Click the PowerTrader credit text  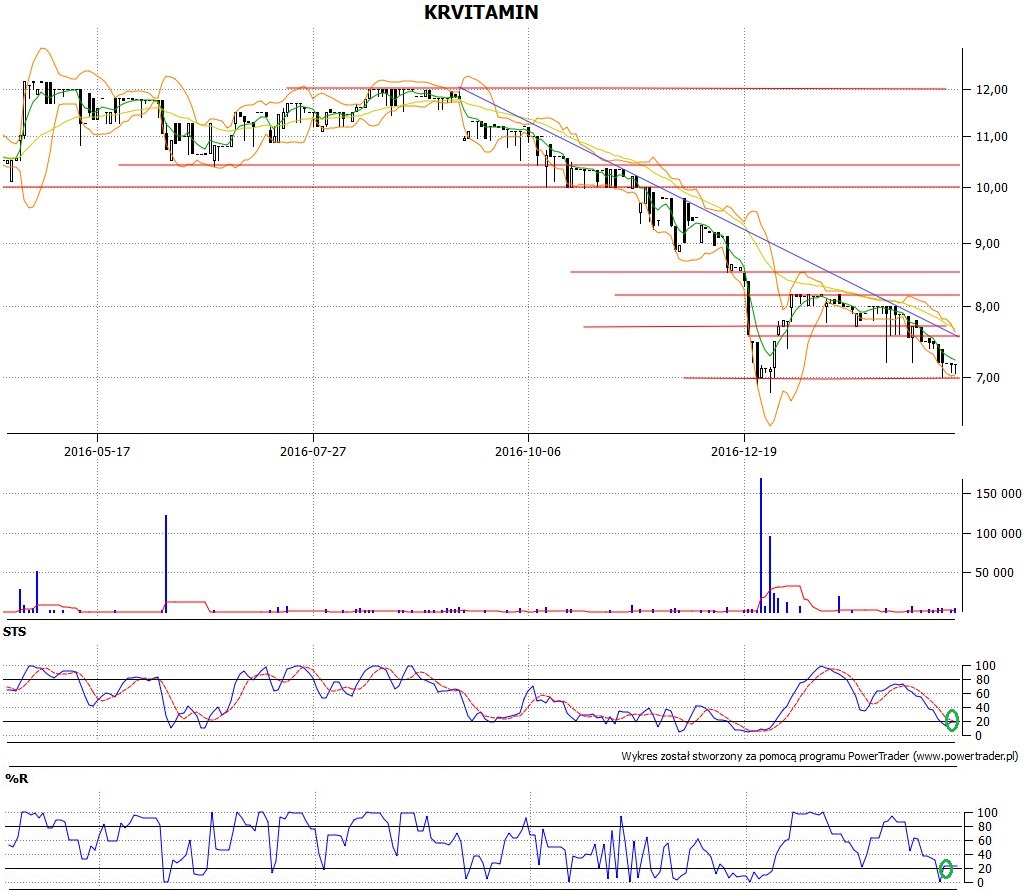click(820, 756)
